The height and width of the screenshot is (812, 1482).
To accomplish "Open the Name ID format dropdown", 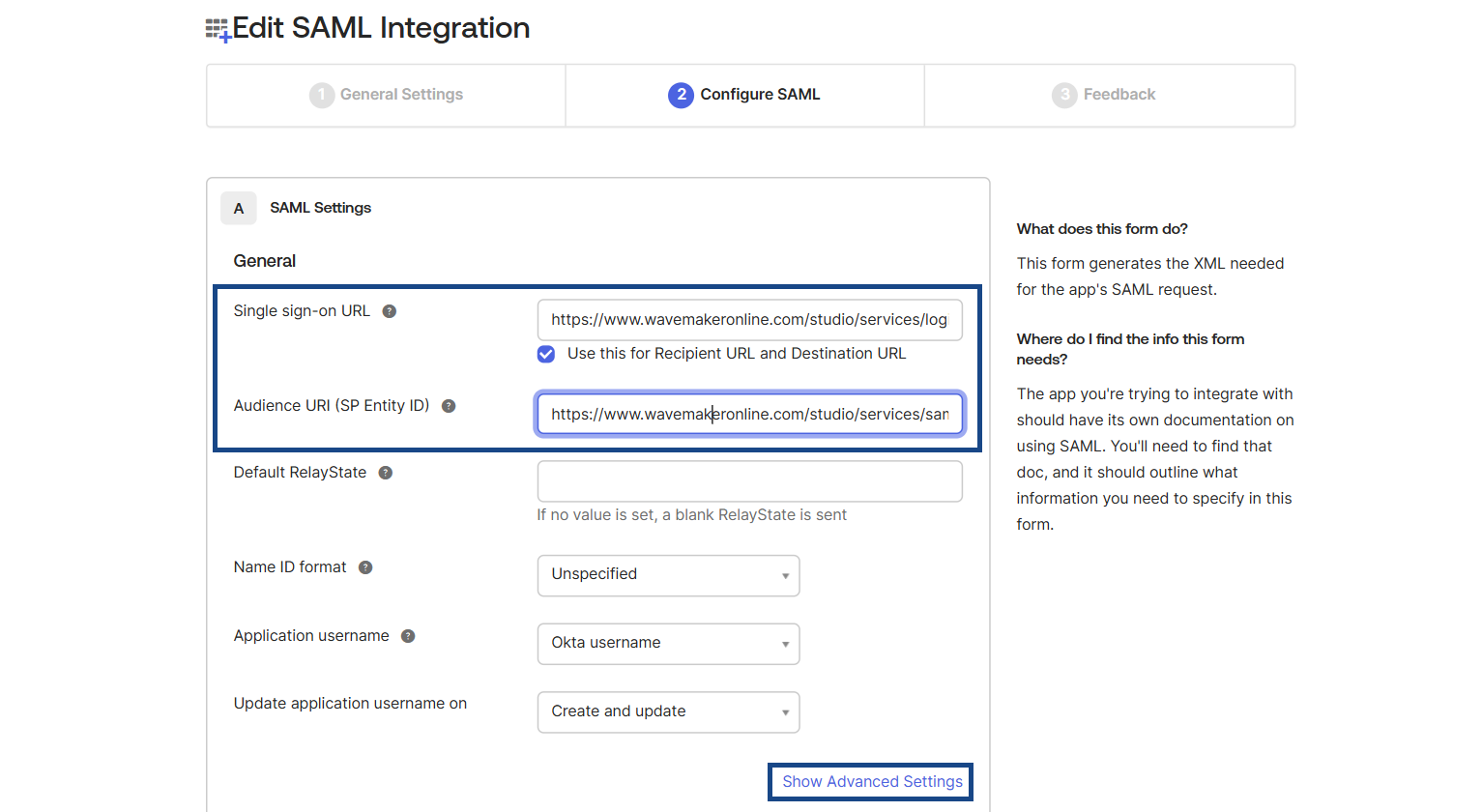I will click(668, 575).
